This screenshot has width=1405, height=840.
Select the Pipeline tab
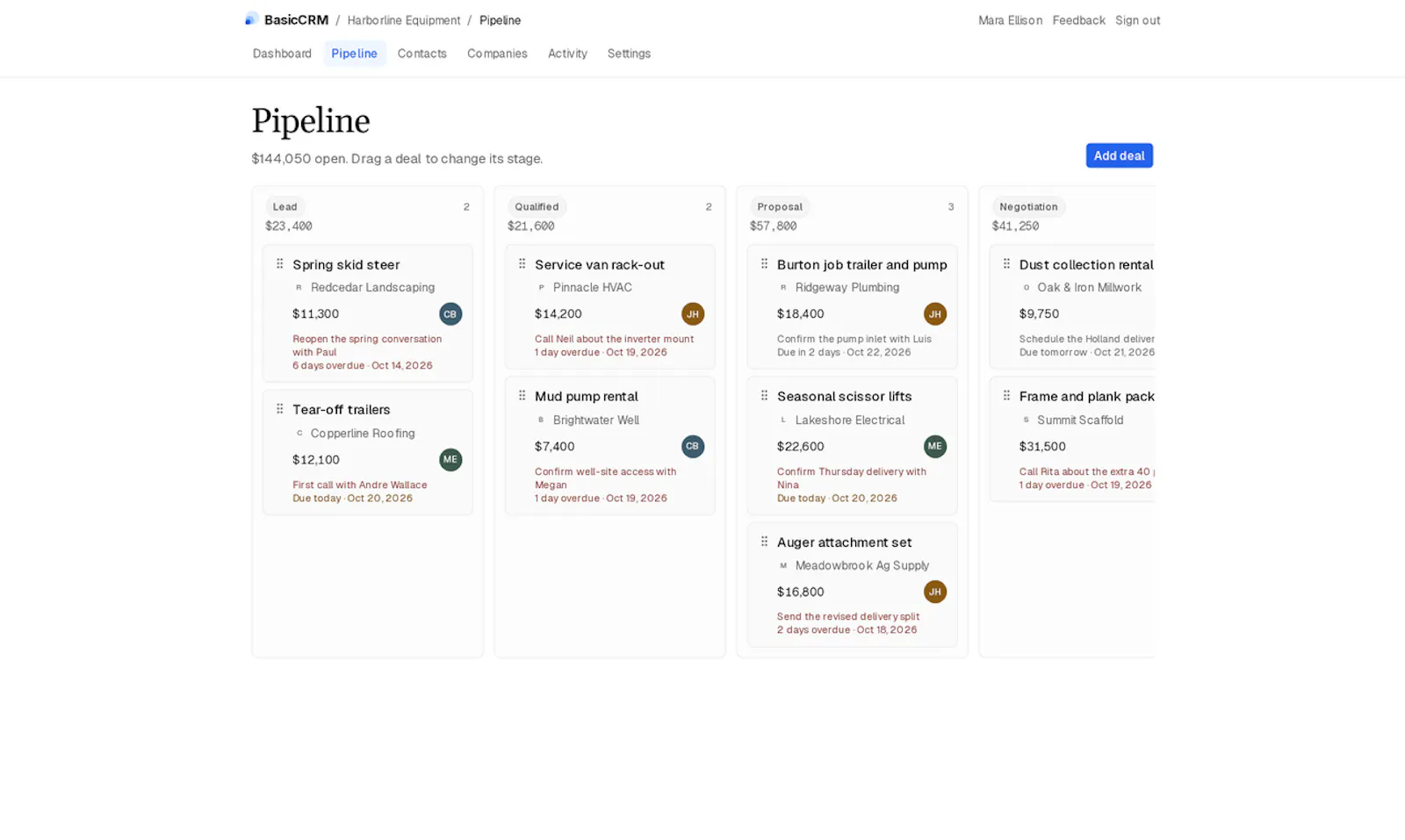point(355,54)
